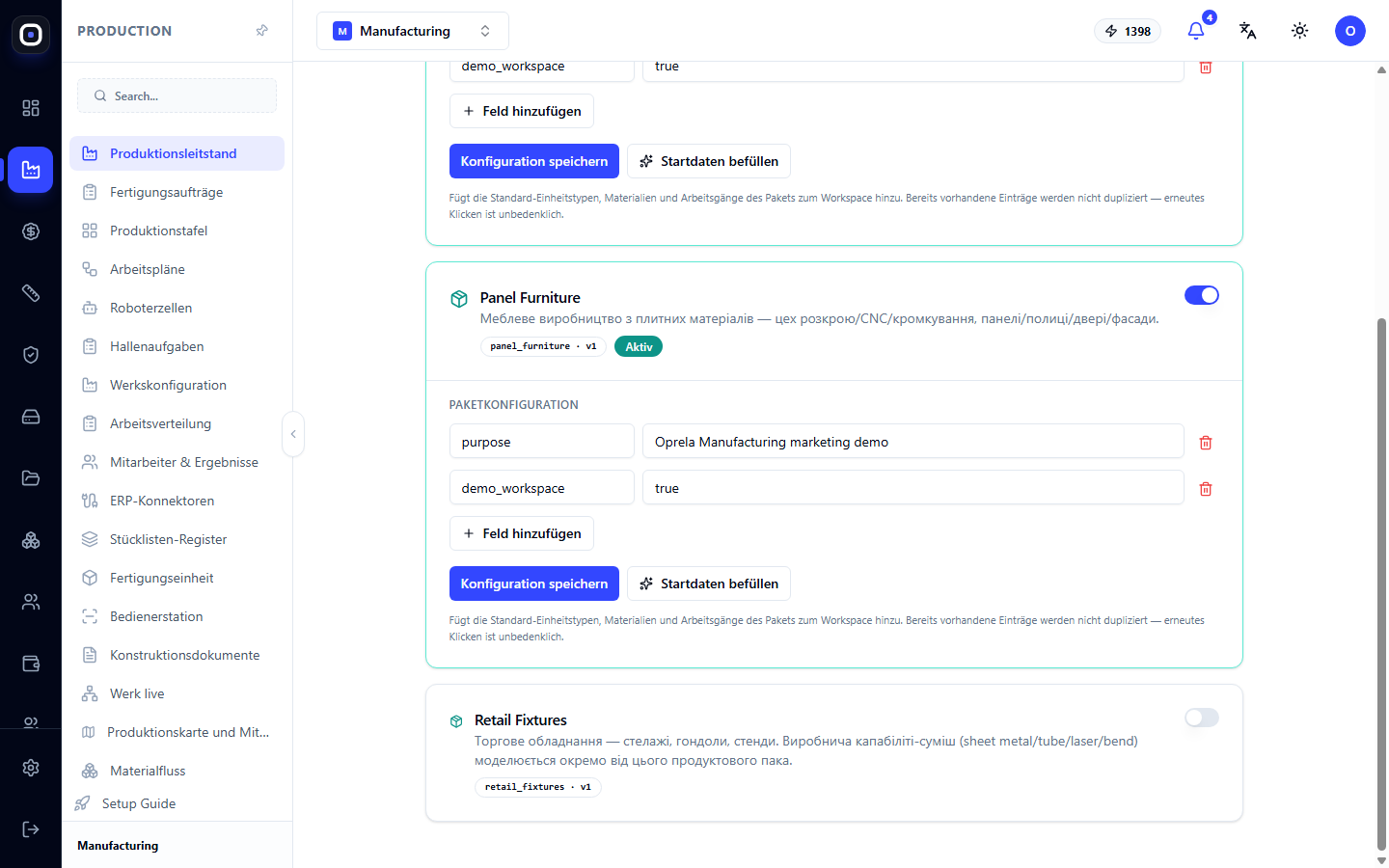Image resolution: width=1389 pixels, height=868 pixels.
Task: Open Materialfluss in the sidebar
Action: point(177,771)
